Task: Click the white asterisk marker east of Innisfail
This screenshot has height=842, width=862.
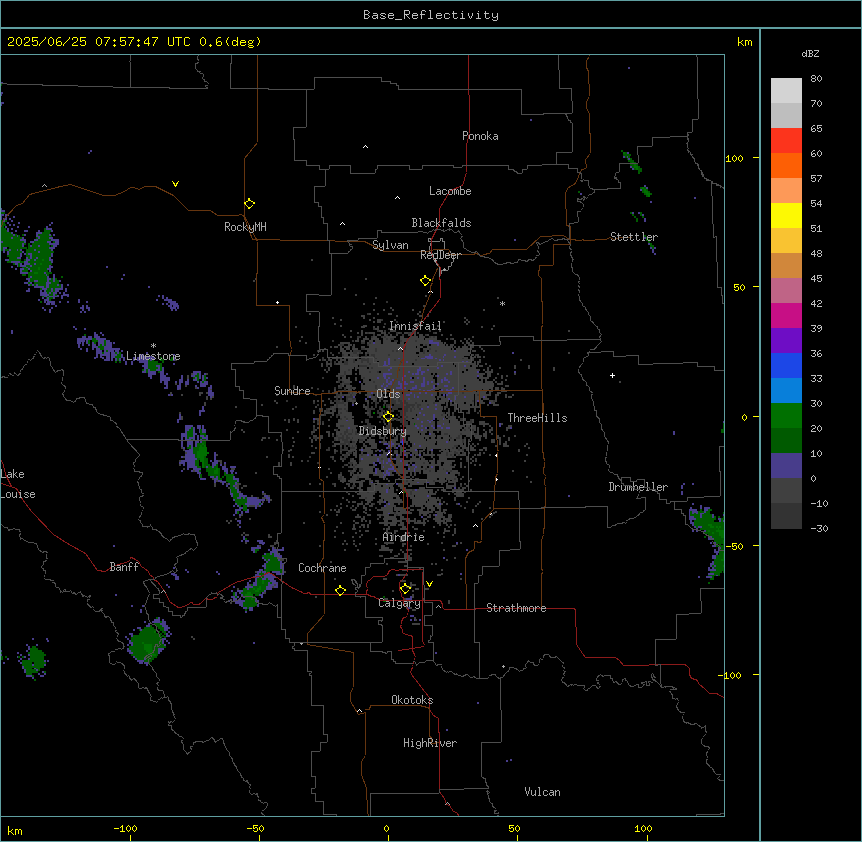Action: [502, 303]
